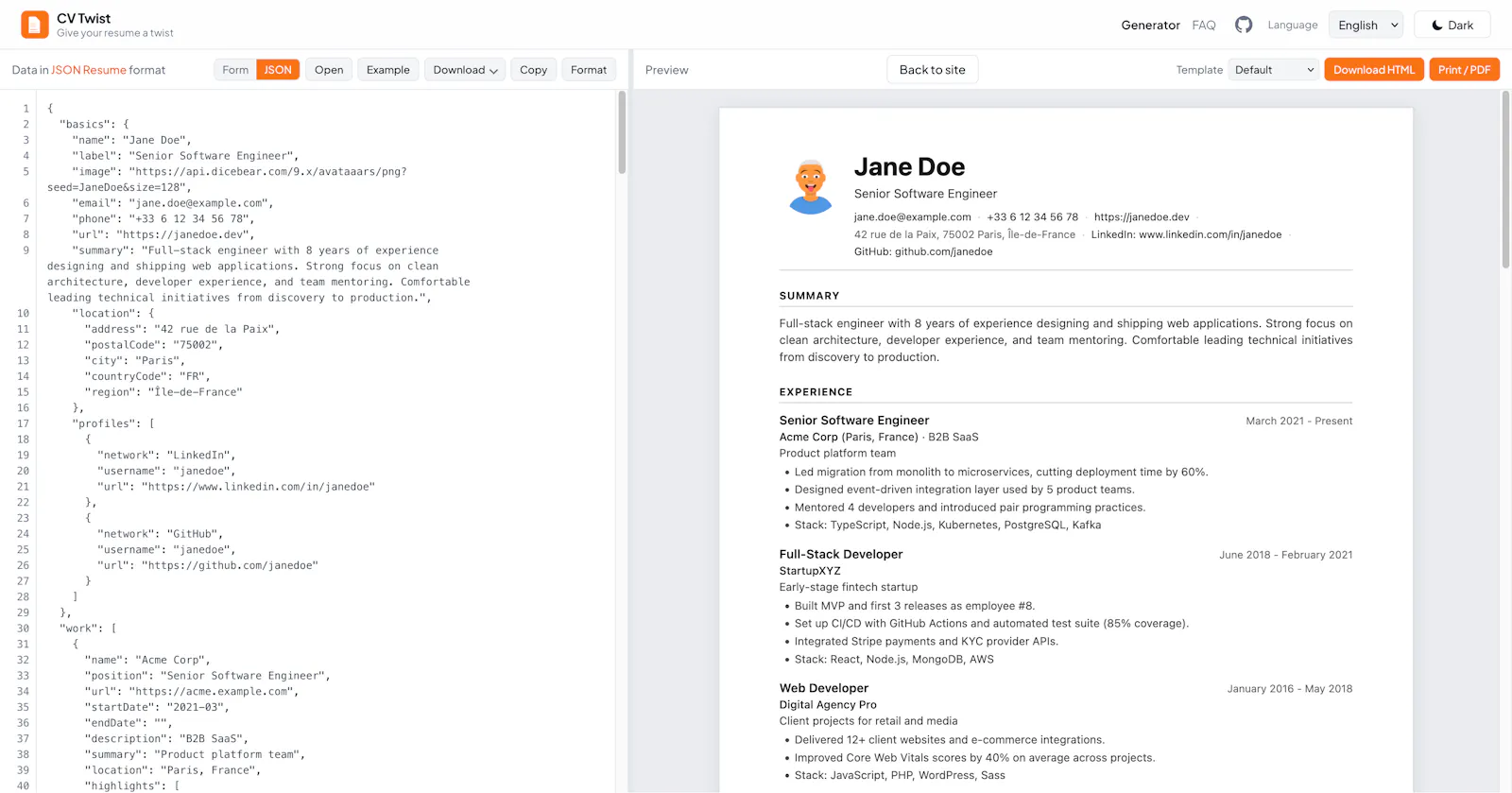This screenshot has height=793, width=1512.
Task: Click the SUMMARY heading in preview
Action: [809, 296]
